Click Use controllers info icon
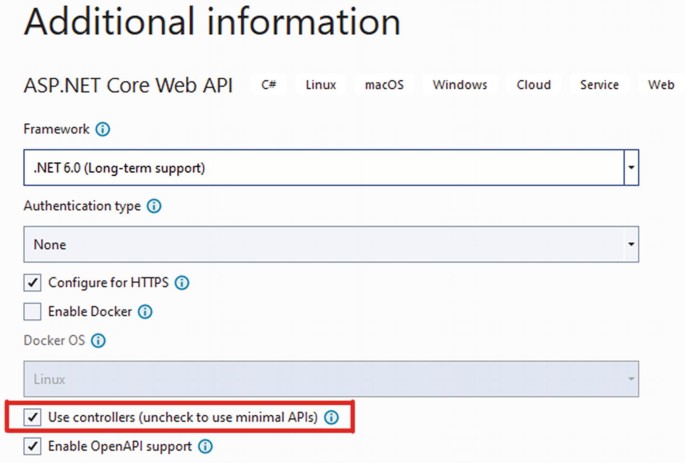Image resolution: width=685 pixels, height=463 pixels. (x=331, y=418)
